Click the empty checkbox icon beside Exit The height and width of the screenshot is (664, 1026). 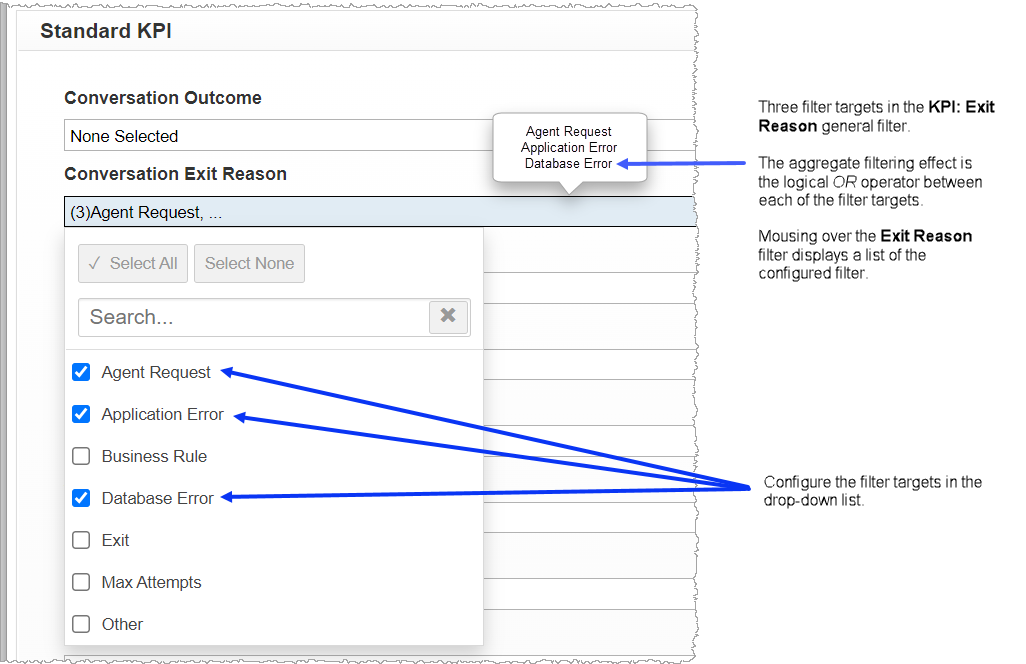81,540
